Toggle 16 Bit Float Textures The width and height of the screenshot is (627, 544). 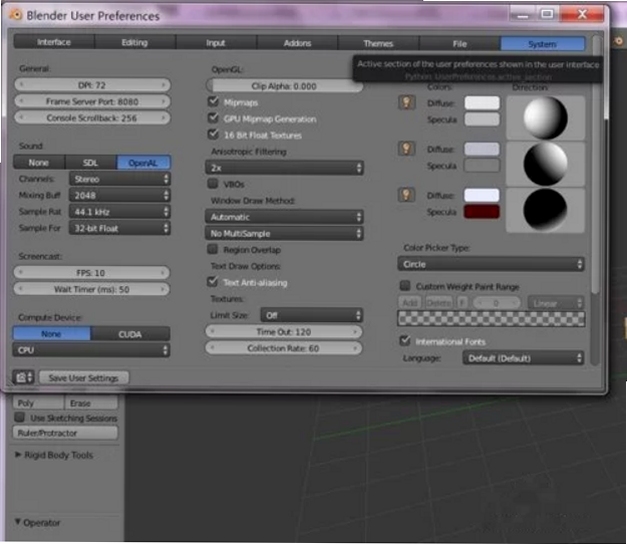click(213, 134)
